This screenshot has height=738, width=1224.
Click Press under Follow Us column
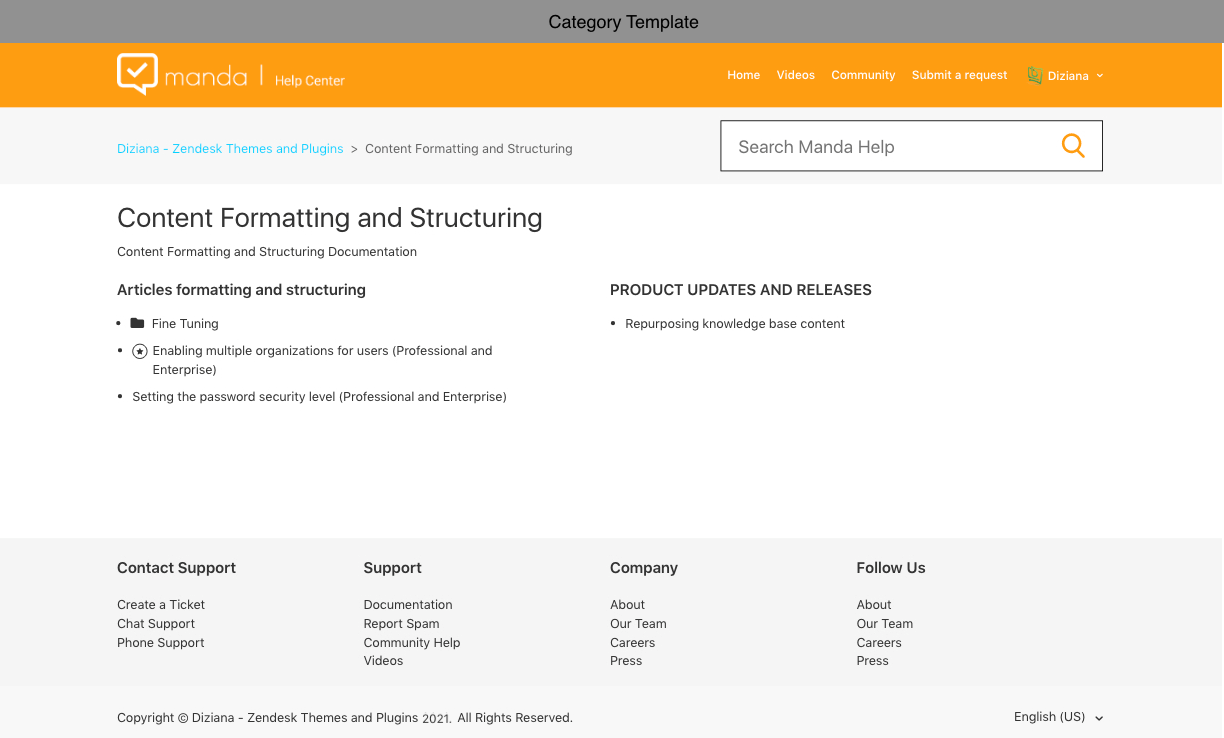873,660
